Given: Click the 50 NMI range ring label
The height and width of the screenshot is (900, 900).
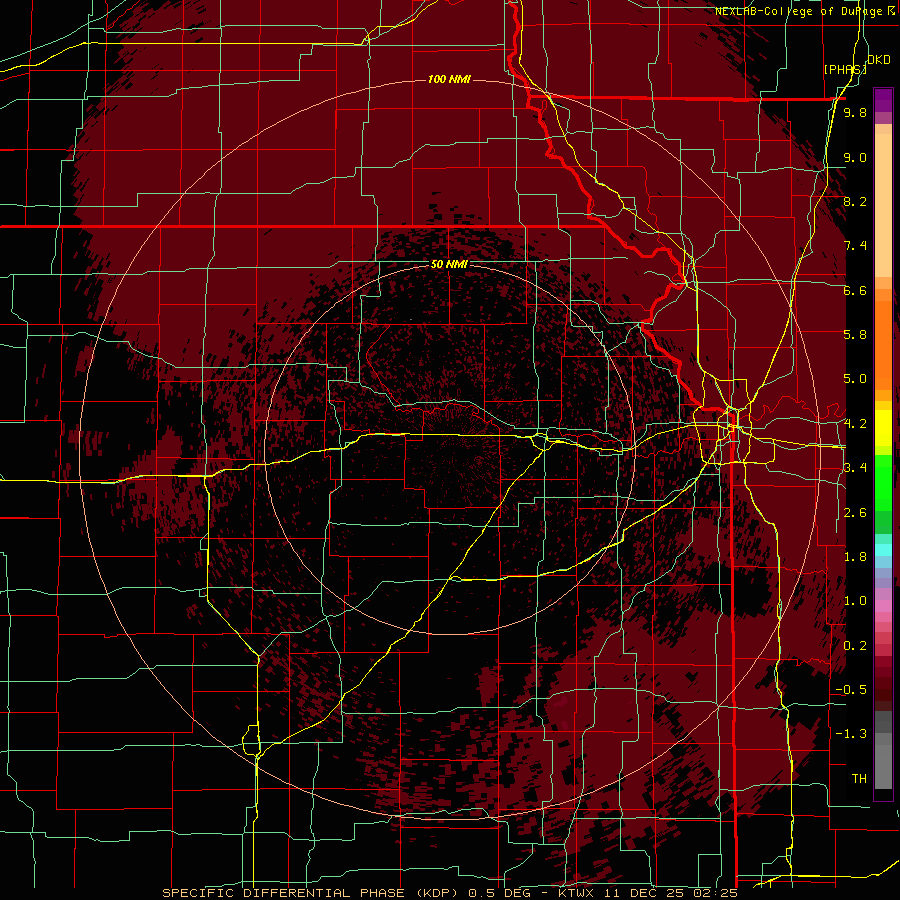Looking at the screenshot, I should click(x=449, y=264).
